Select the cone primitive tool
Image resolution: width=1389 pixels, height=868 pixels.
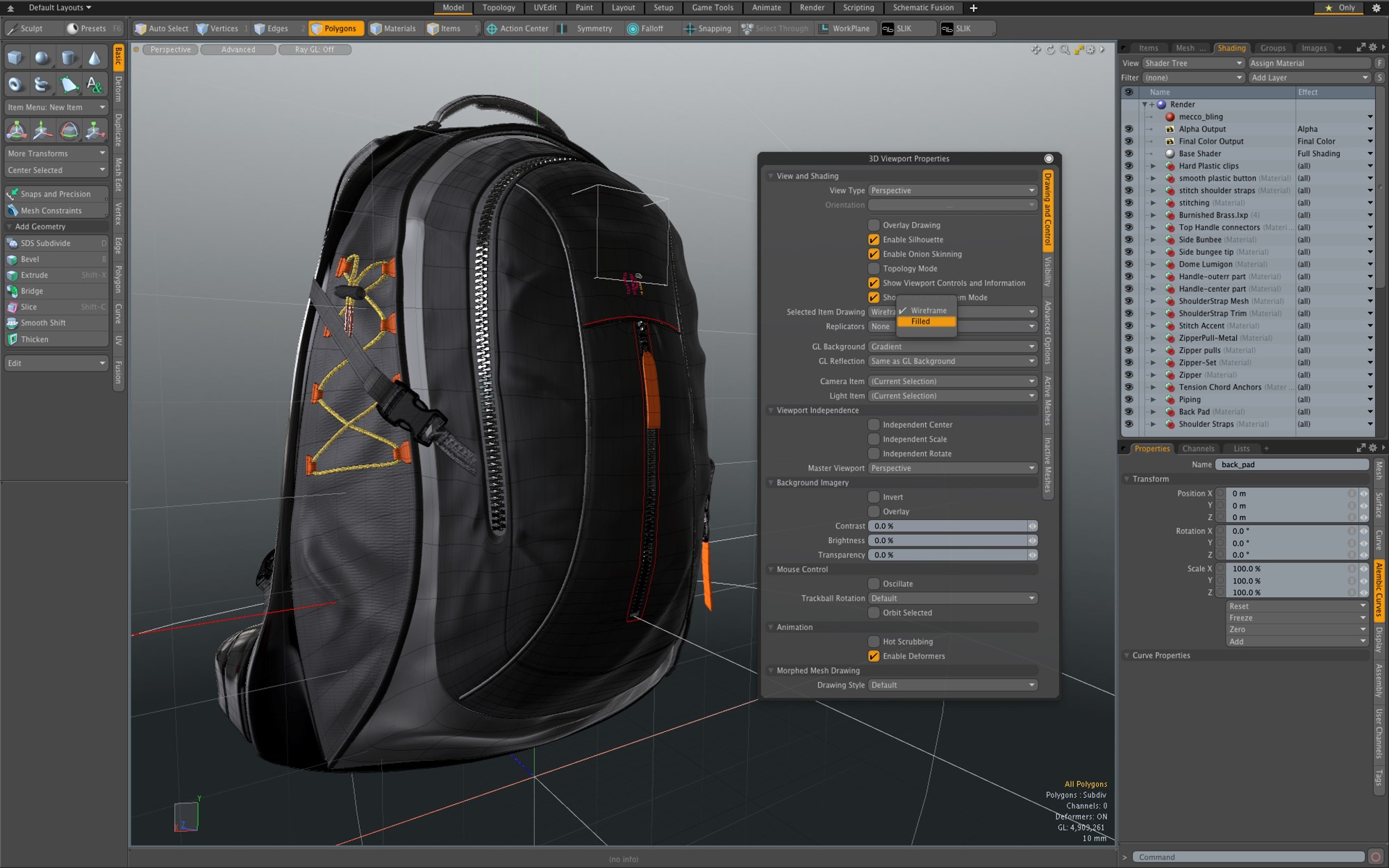94,58
